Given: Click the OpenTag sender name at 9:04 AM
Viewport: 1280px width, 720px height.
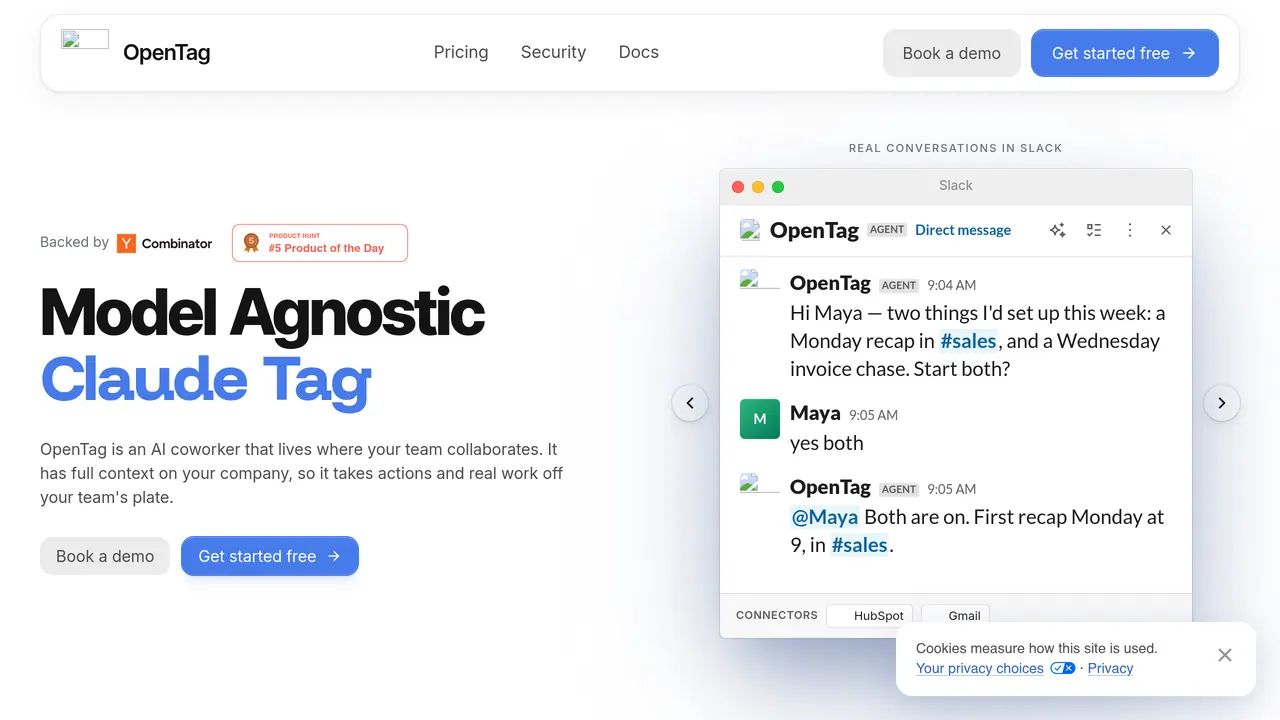Looking at the screenshot, I should (x=830, y=283).
